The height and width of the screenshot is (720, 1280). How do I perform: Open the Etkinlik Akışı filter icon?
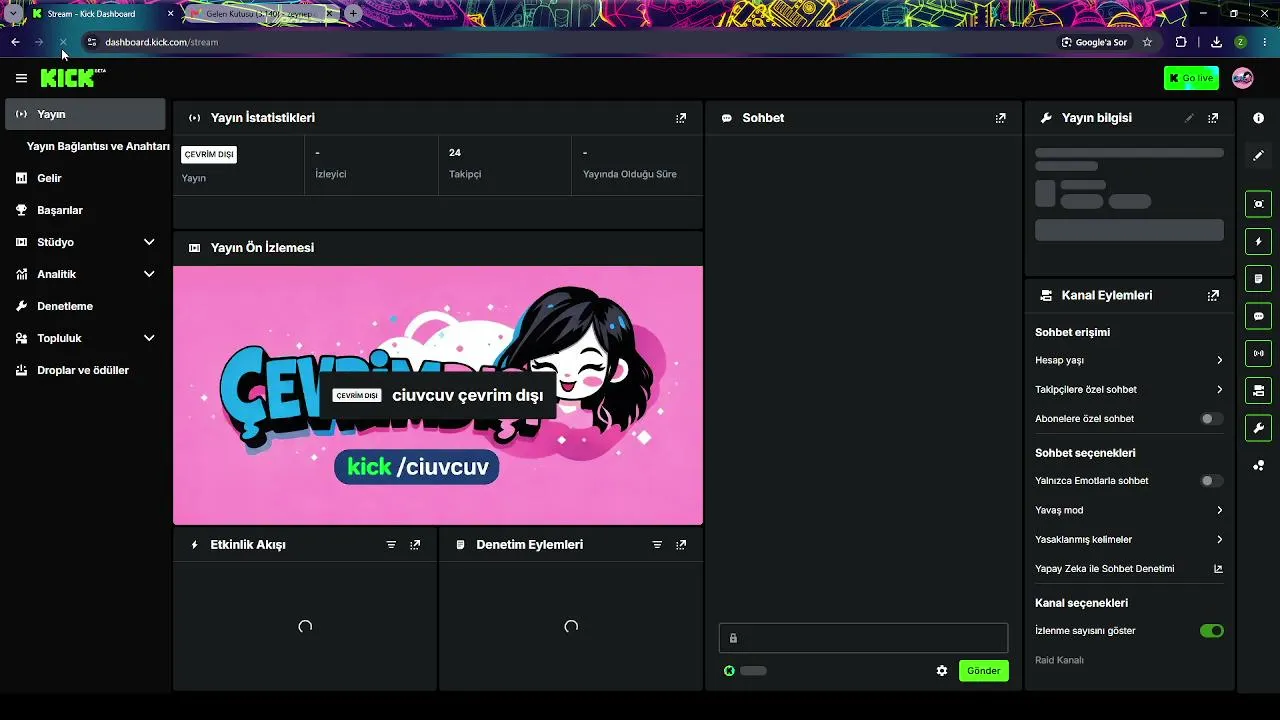coord(391,545)
